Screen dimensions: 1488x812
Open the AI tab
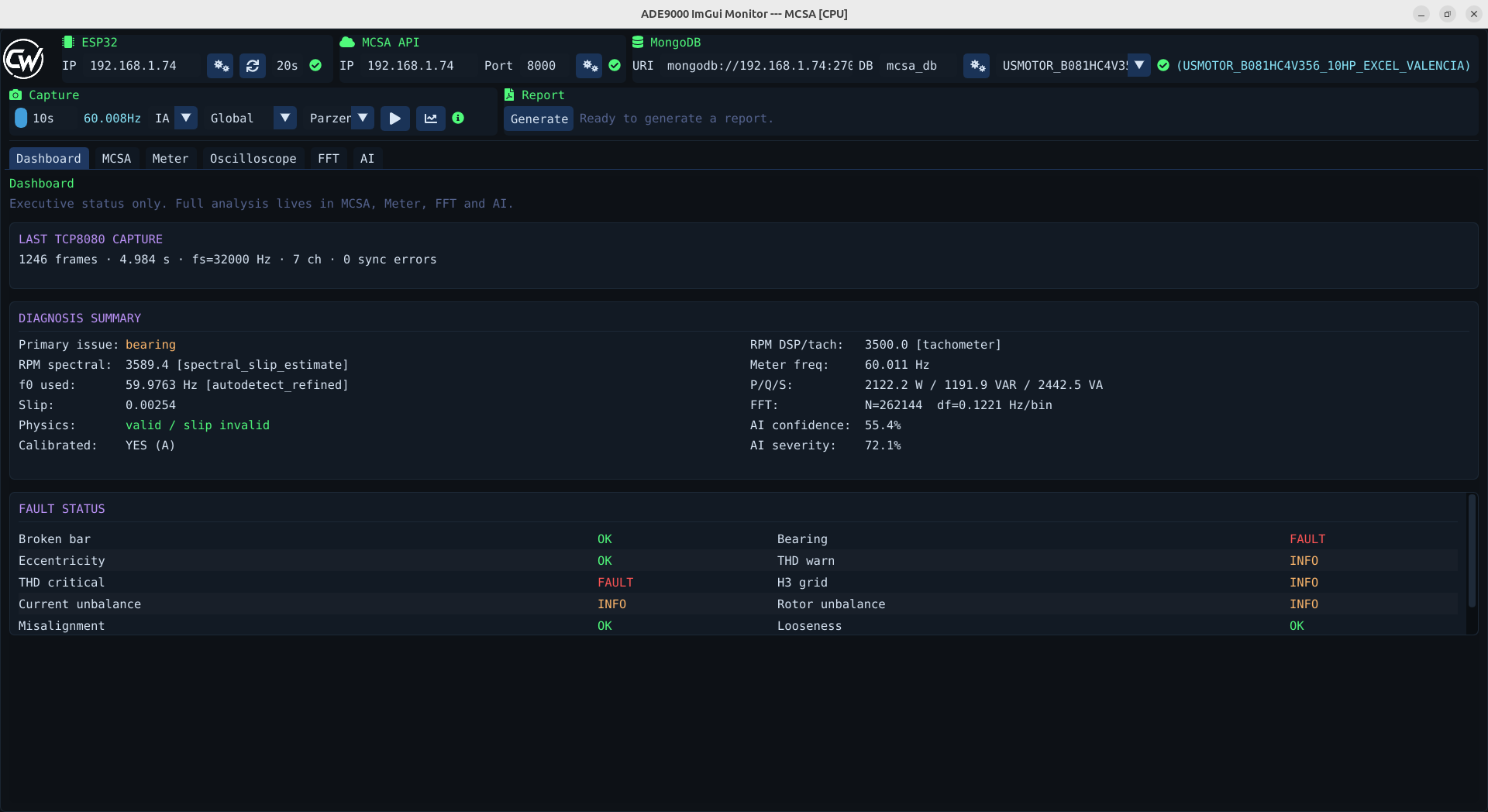367,159
